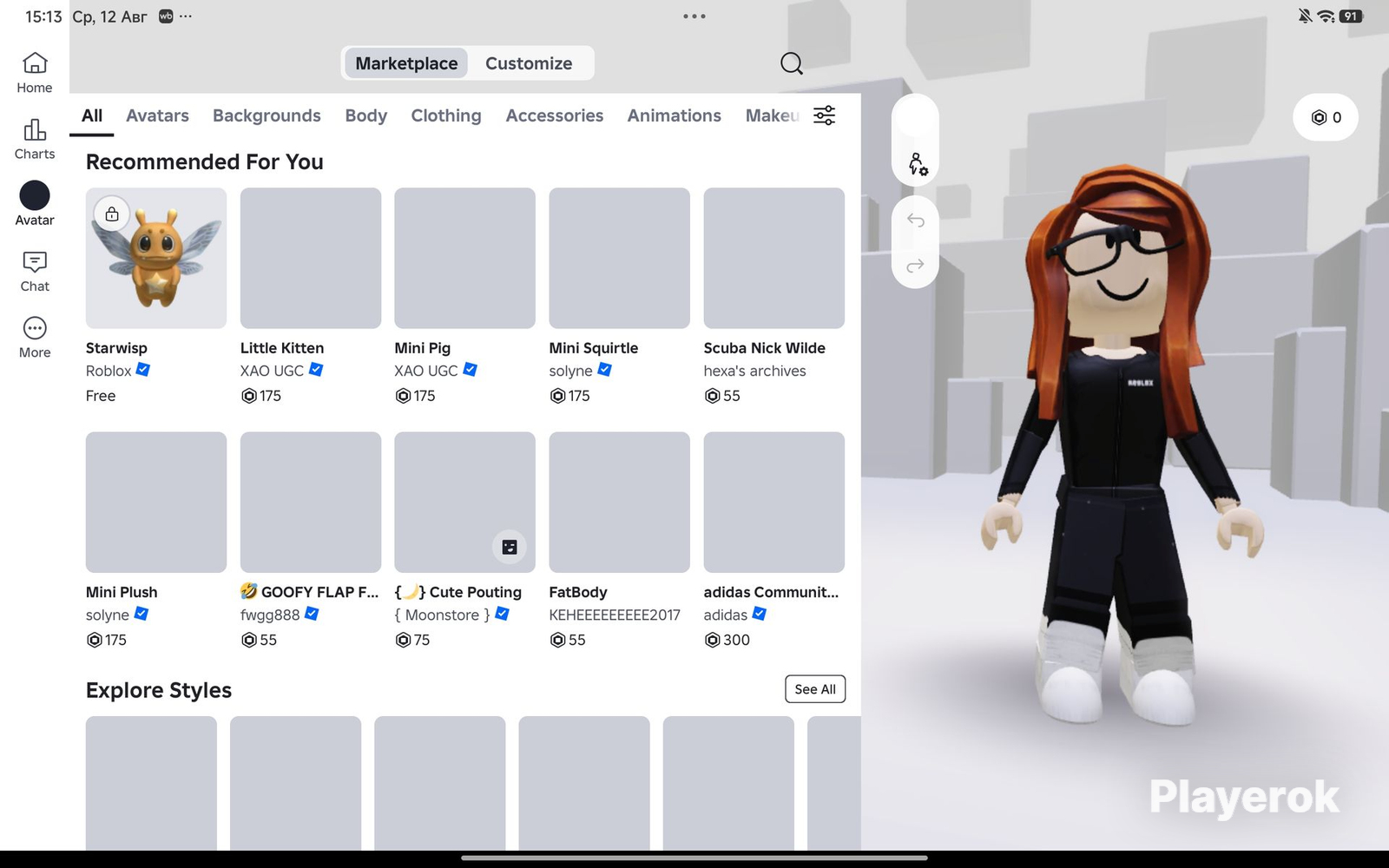Image resolution: width=1389 pixels, height=868 pixels.
Task: Click the Recommended For You heading
Action: coord(205,162)
